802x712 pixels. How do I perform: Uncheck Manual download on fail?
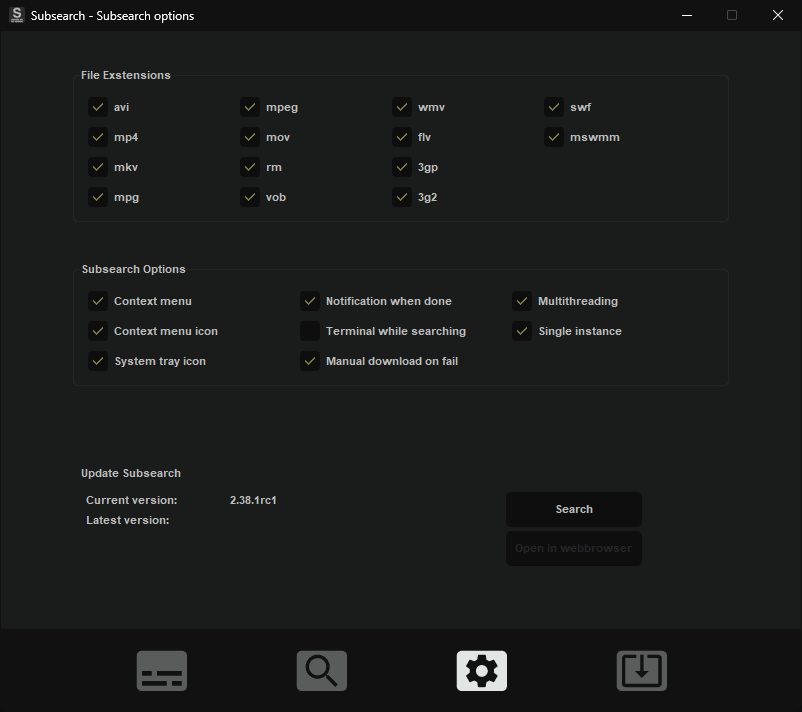[310, 361]
